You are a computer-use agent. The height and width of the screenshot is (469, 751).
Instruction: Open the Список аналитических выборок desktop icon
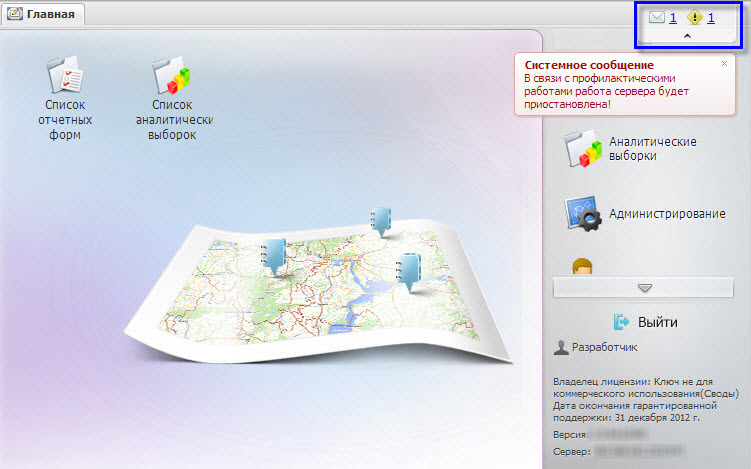pos(171,75)
